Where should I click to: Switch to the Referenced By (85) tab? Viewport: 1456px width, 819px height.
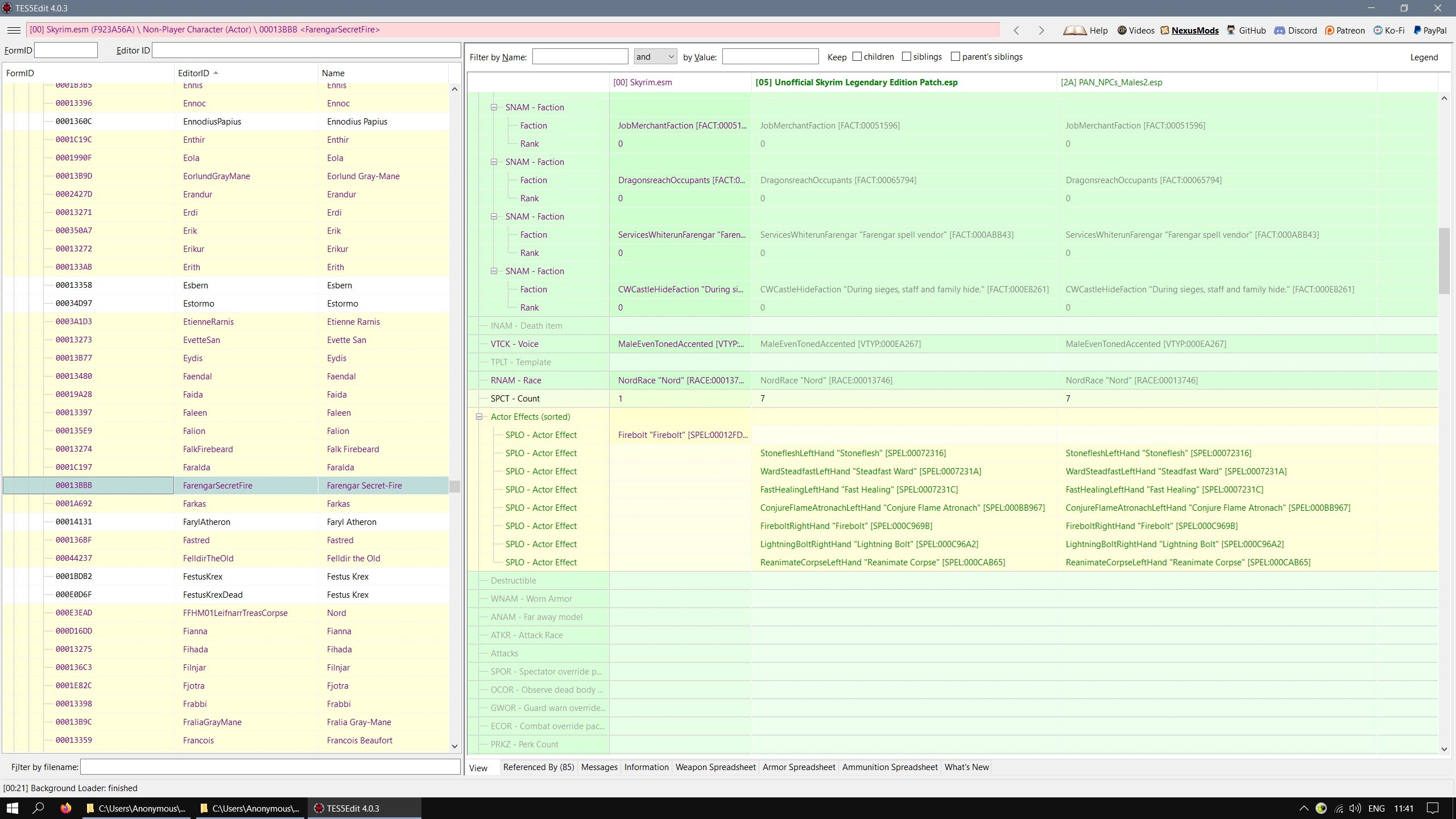[x=538, y=767]
